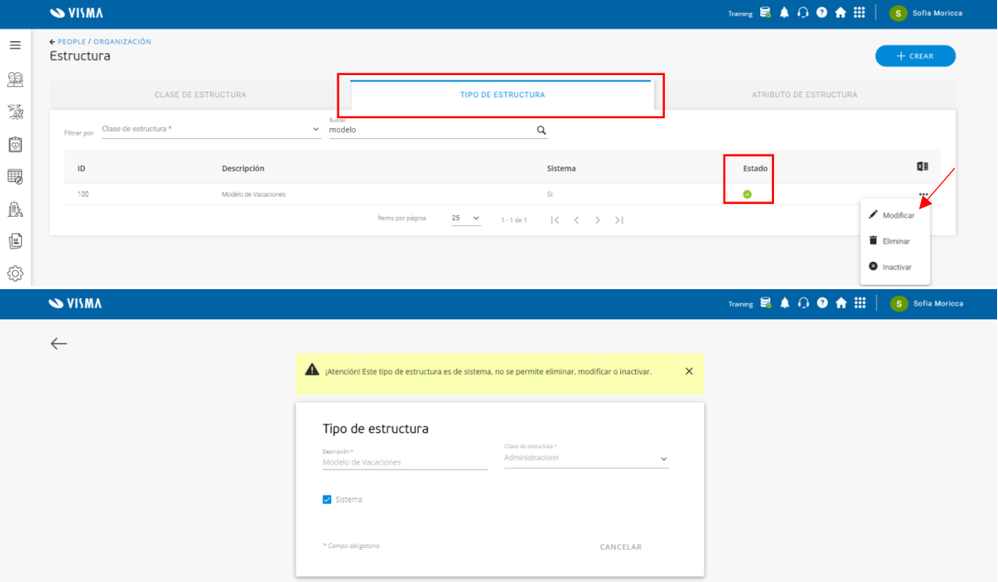This screenshot has height=582, width=998.
Task: Open the people/employees sidebar icon
Action: [x=15, y=79]
